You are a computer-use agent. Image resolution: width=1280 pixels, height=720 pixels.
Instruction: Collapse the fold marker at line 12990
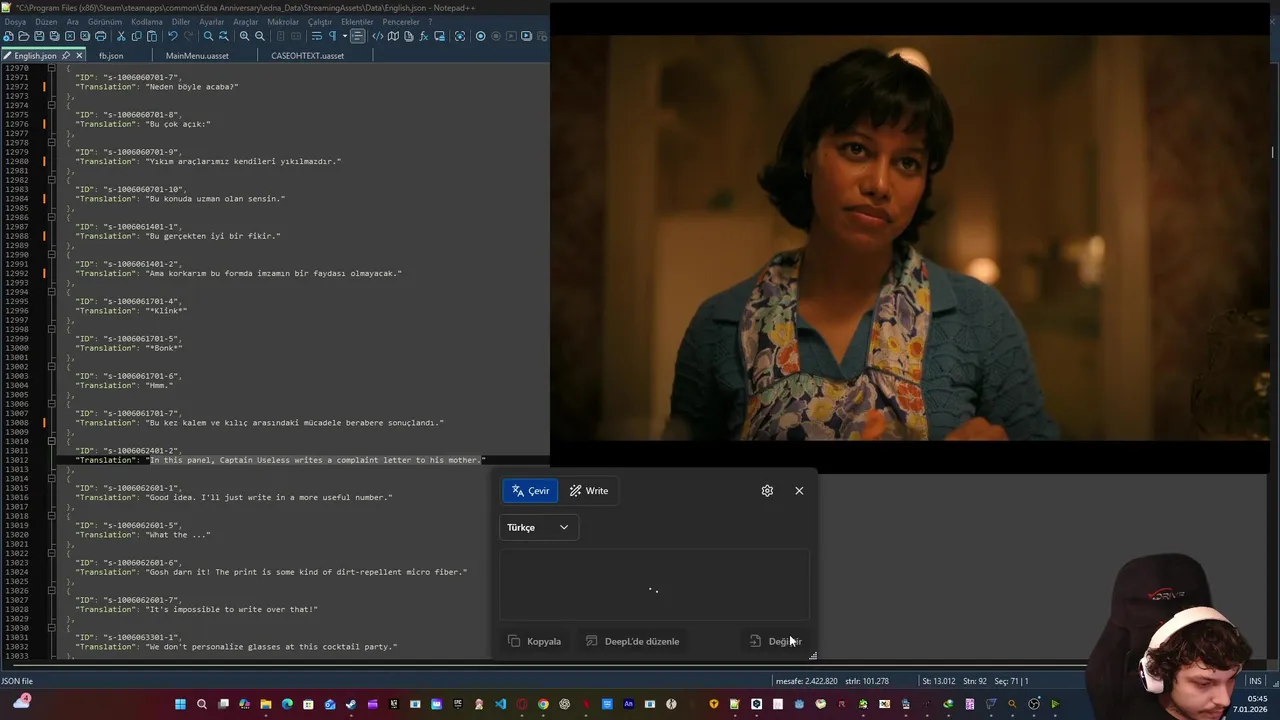click(x=52, y=255)
